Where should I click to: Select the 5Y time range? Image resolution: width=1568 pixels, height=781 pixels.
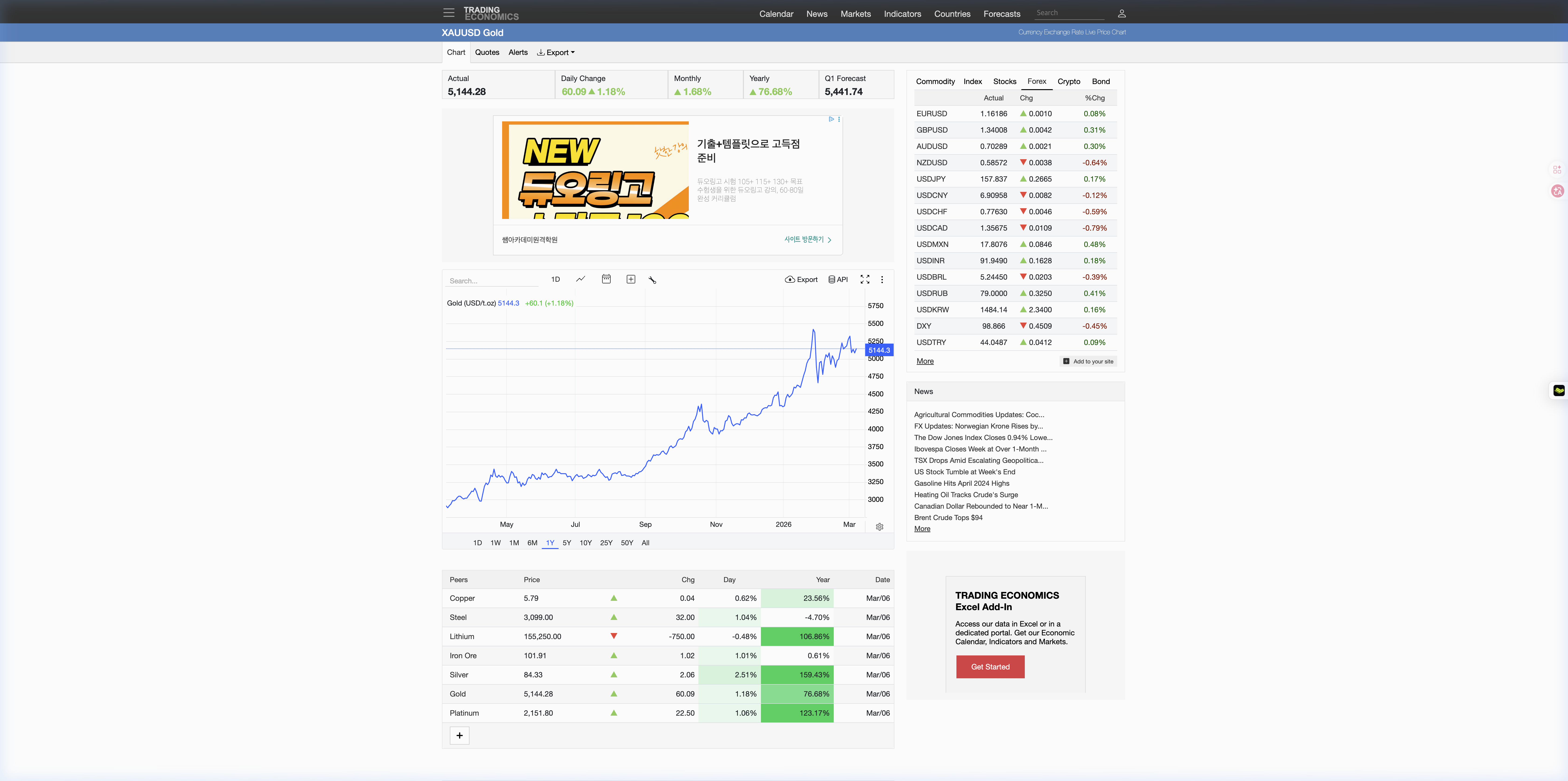click(x=567, y=543)
